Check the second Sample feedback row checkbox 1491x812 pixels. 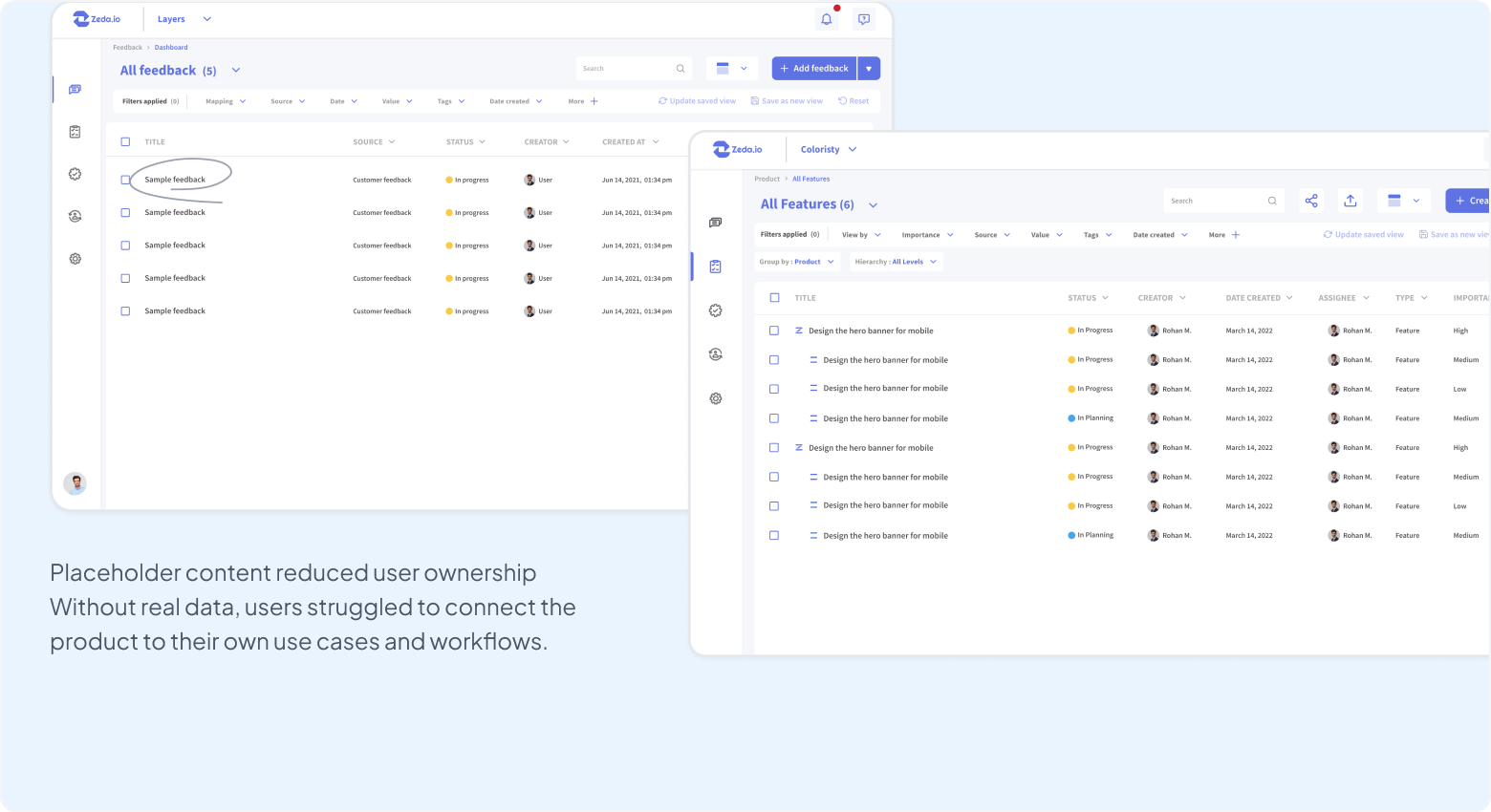(x=125, y=213)
